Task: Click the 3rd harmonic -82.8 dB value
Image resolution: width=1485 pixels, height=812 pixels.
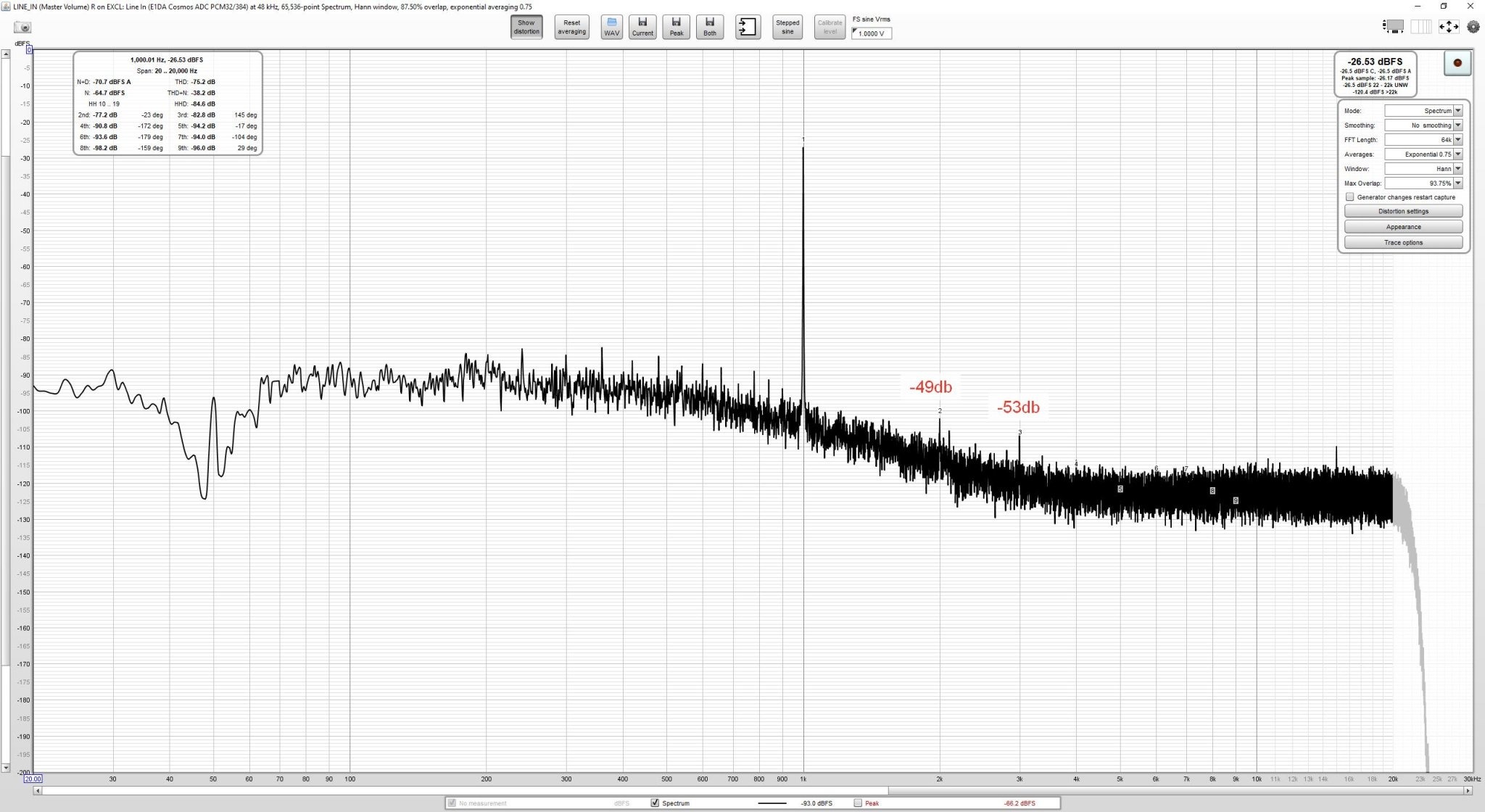Action: 203,115
